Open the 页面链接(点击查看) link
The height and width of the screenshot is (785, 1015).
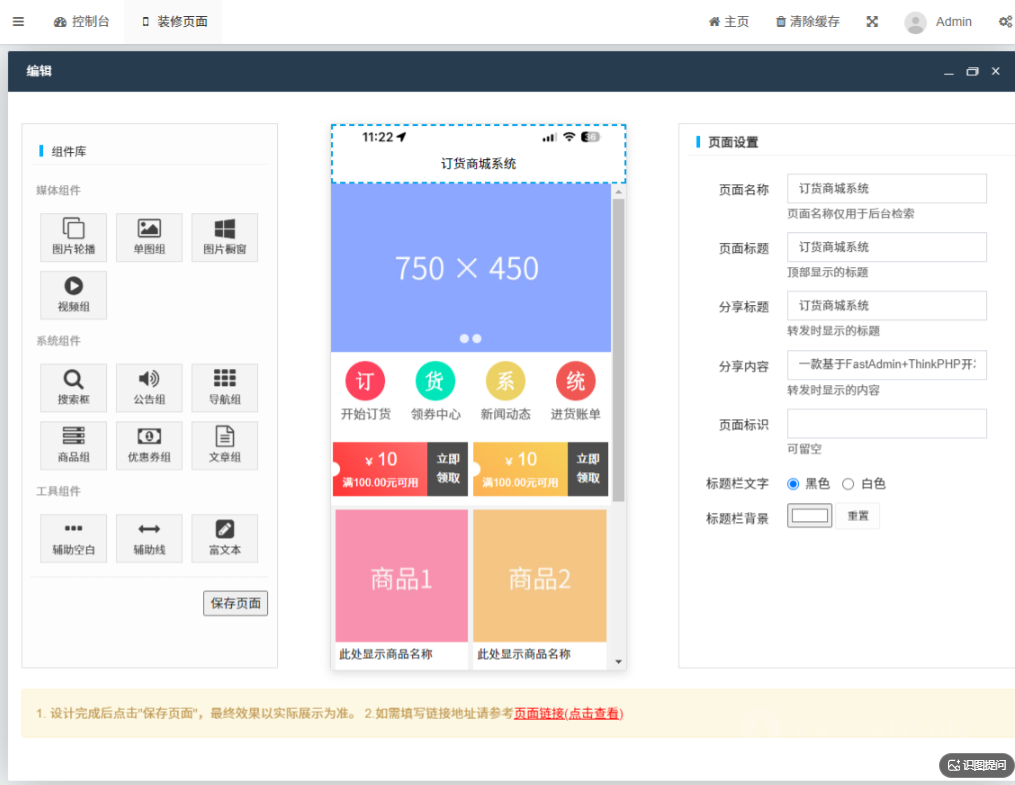point(568,713)
